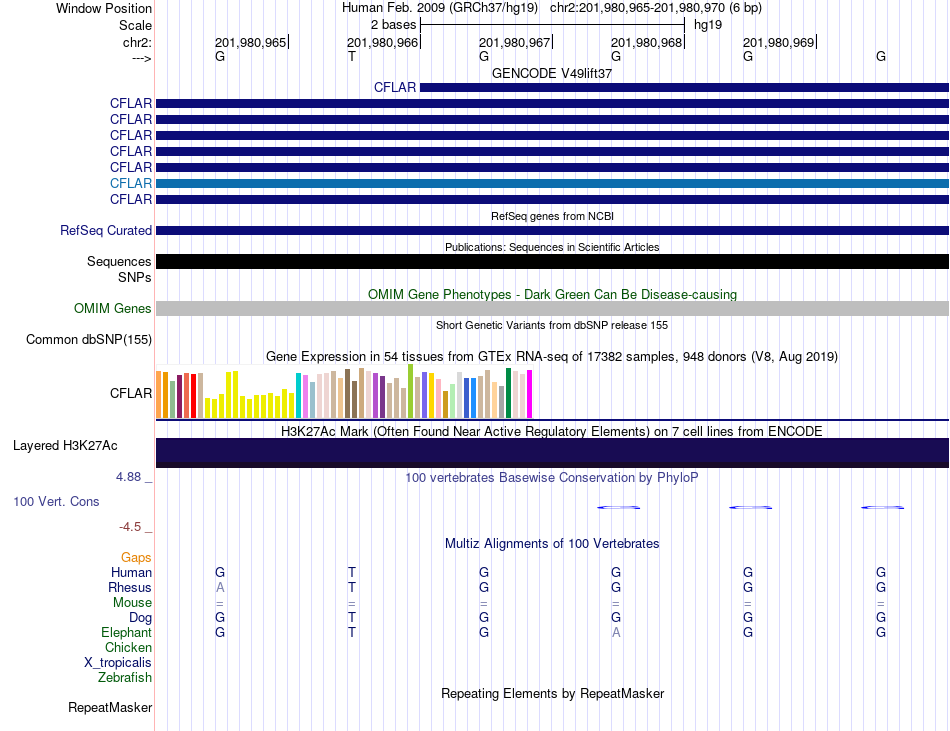Select the black Sequences track bar

(x=552, y=262)
